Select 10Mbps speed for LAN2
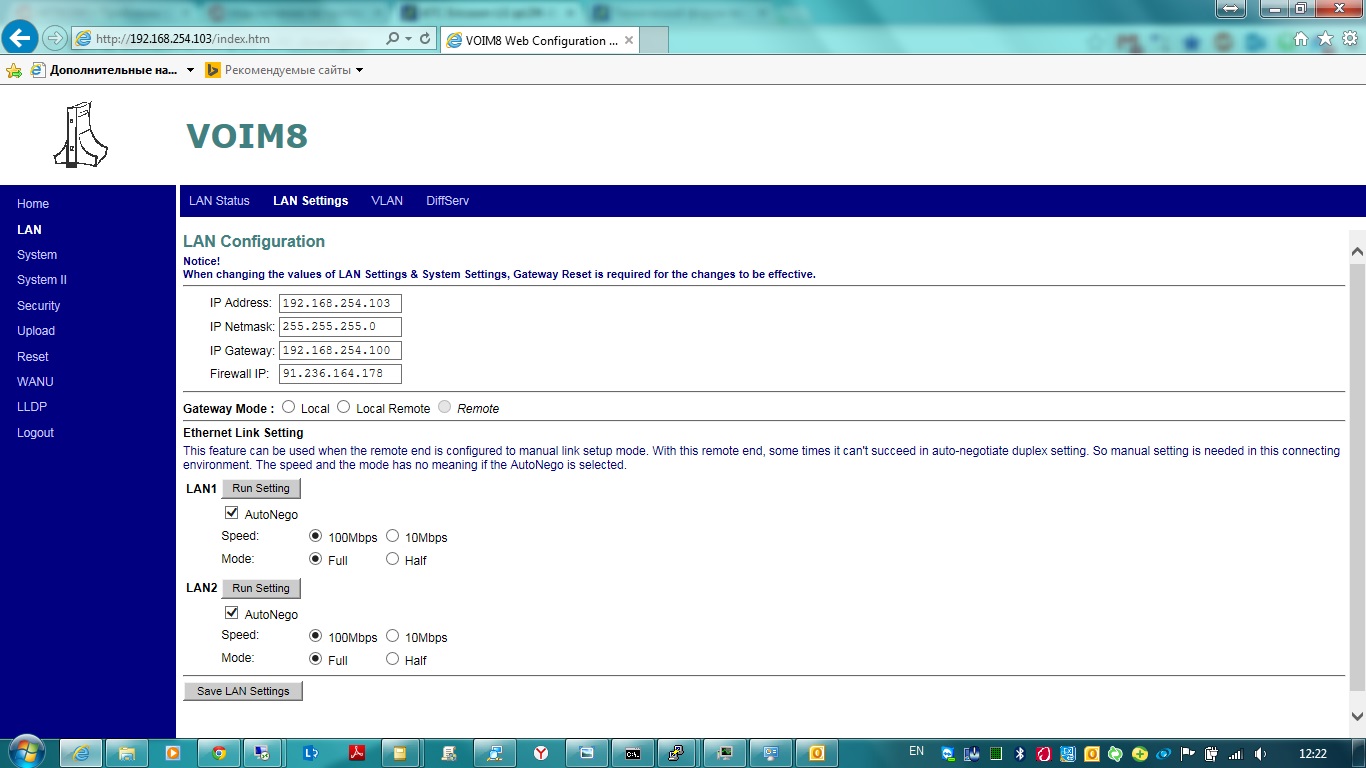The image size is (1366, 768). [392, 636]
